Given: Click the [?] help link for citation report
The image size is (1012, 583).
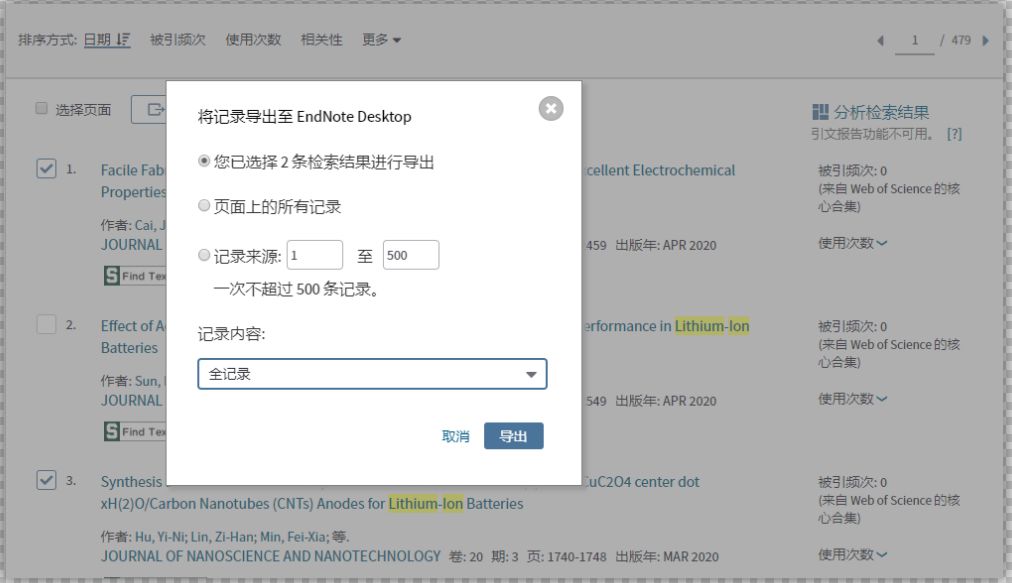Looking at the screenshot, I should coord(954,134).
